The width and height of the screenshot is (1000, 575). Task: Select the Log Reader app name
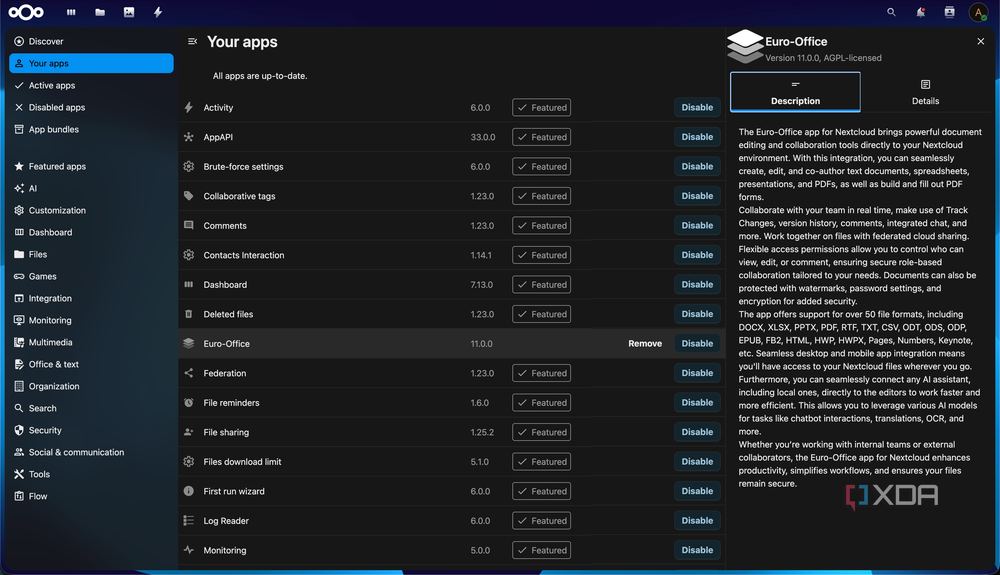(x=226, y=521)
